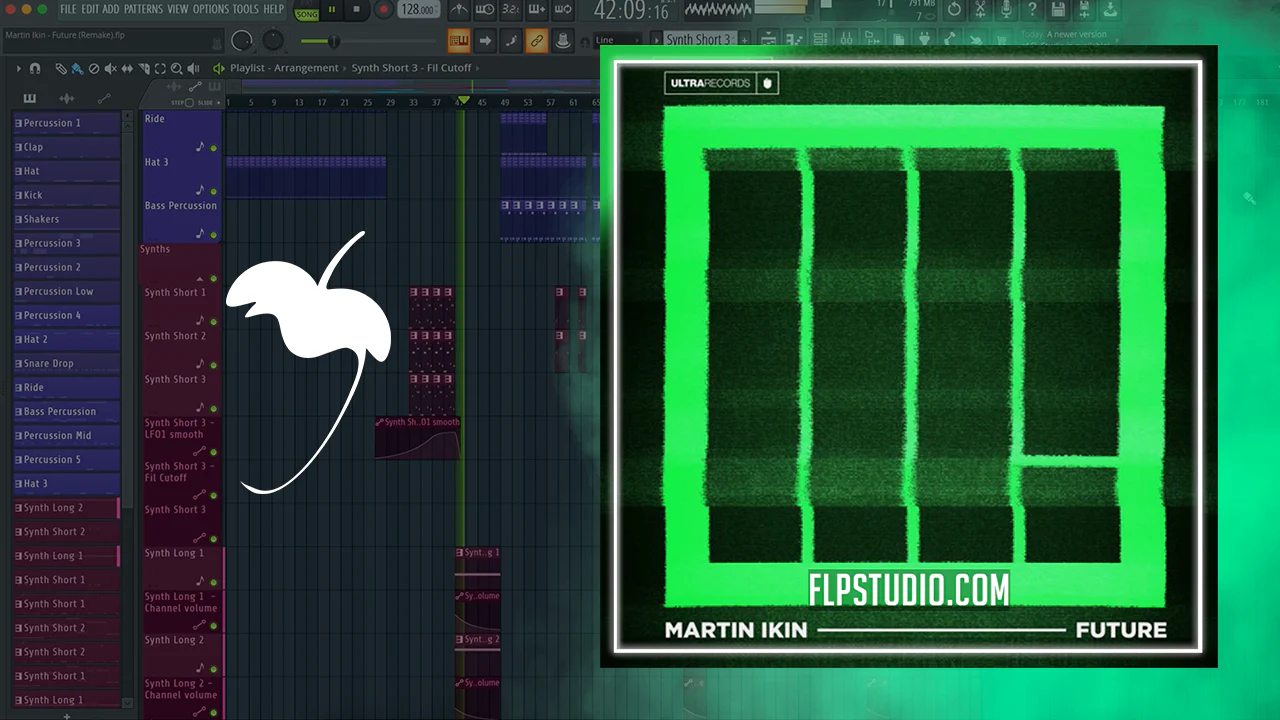Select the Slice tool

tap(144, 68)
